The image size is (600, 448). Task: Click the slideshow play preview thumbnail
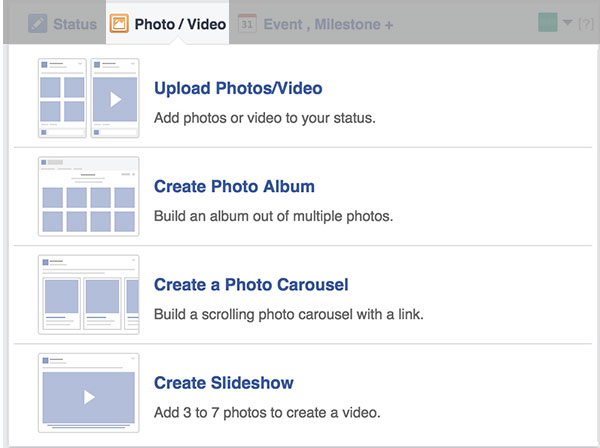[x=88, y=392]
